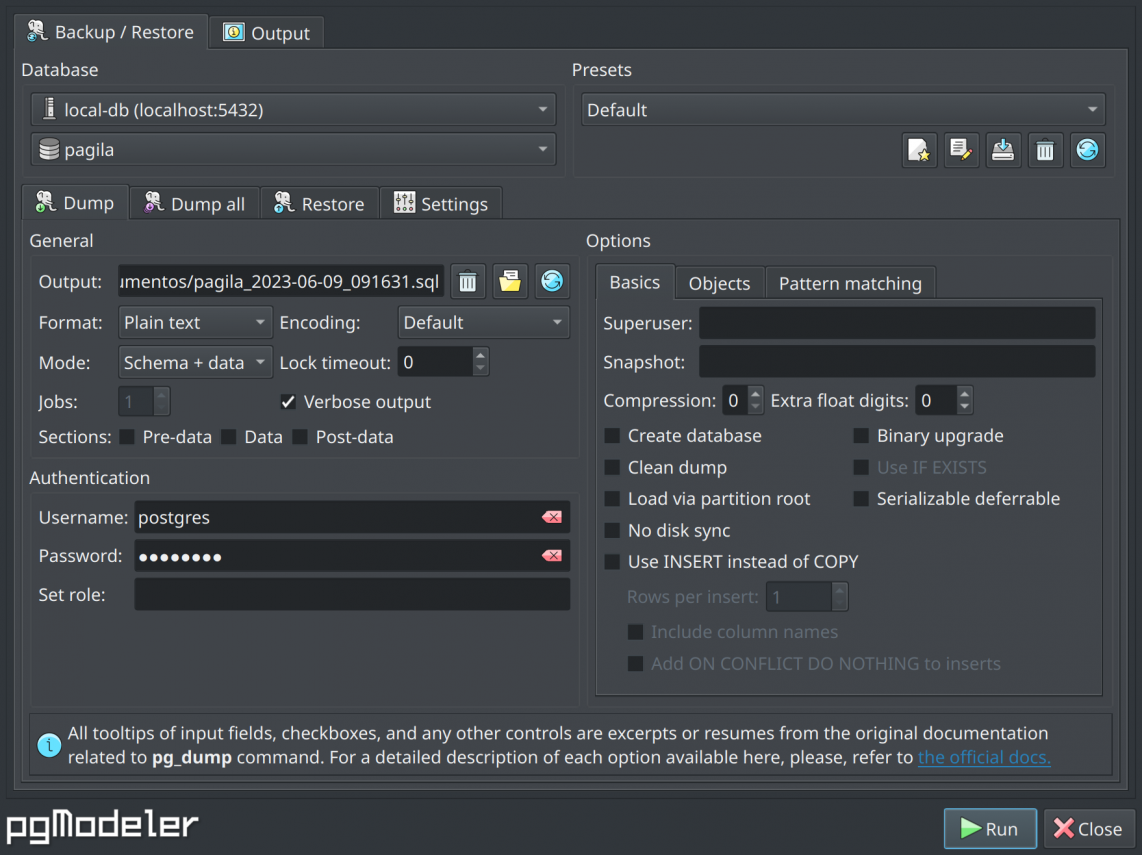This screenshot has width=1142, height=855.
Task: Click the Lock timeout number field
Action: tap(435, 362)
